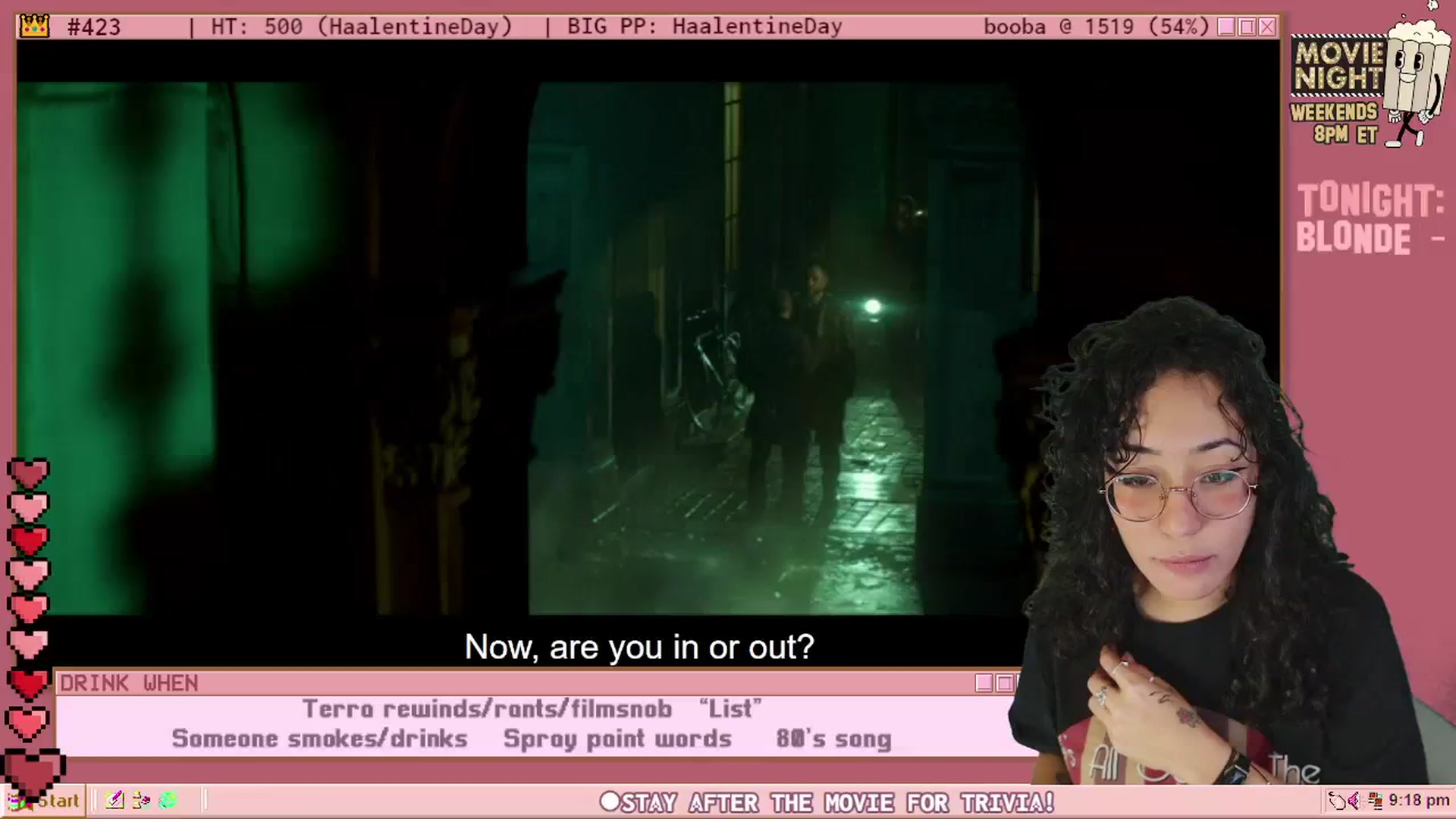Open the network connection tray icon

(x=1374, y=801)
